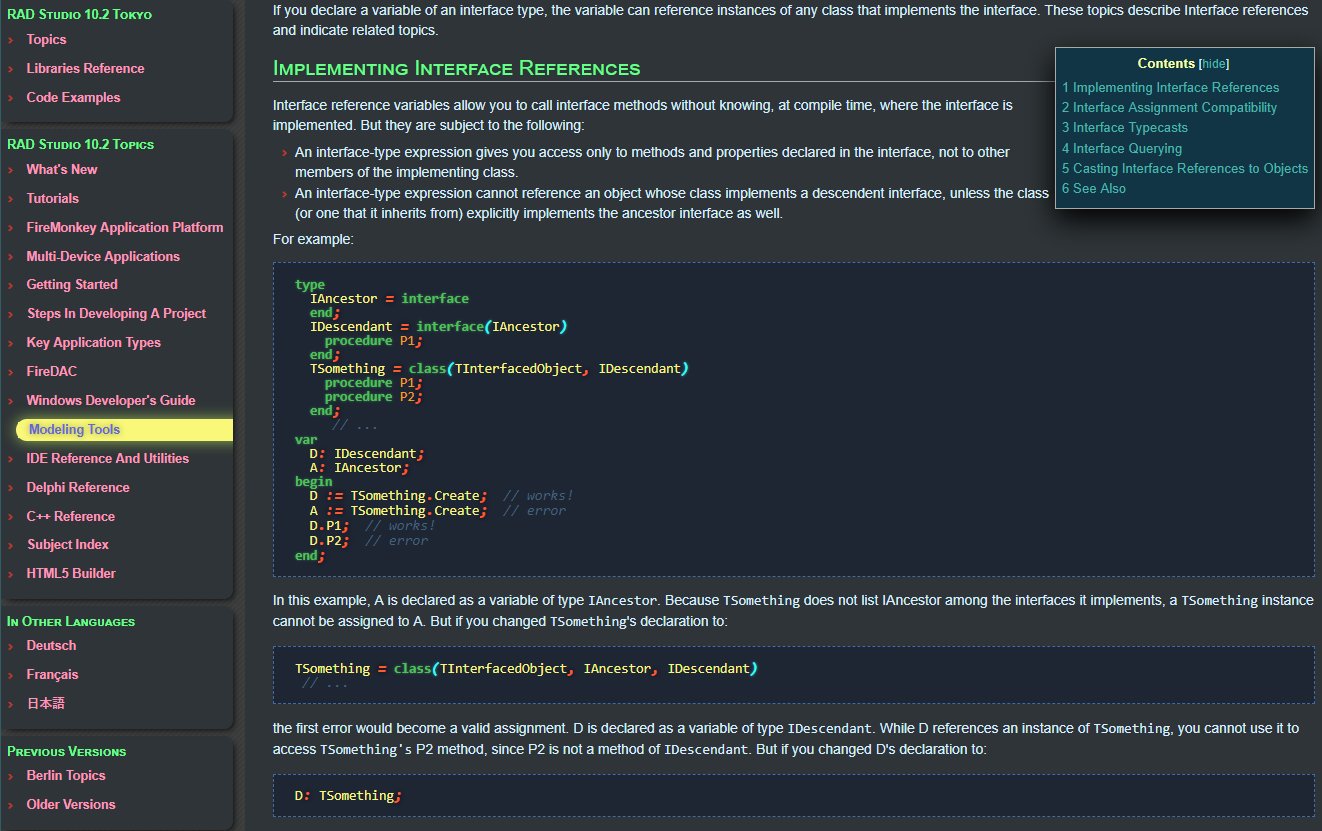
Task: Click the highlighted Modeling Tools item
Action: pos(74,430)
